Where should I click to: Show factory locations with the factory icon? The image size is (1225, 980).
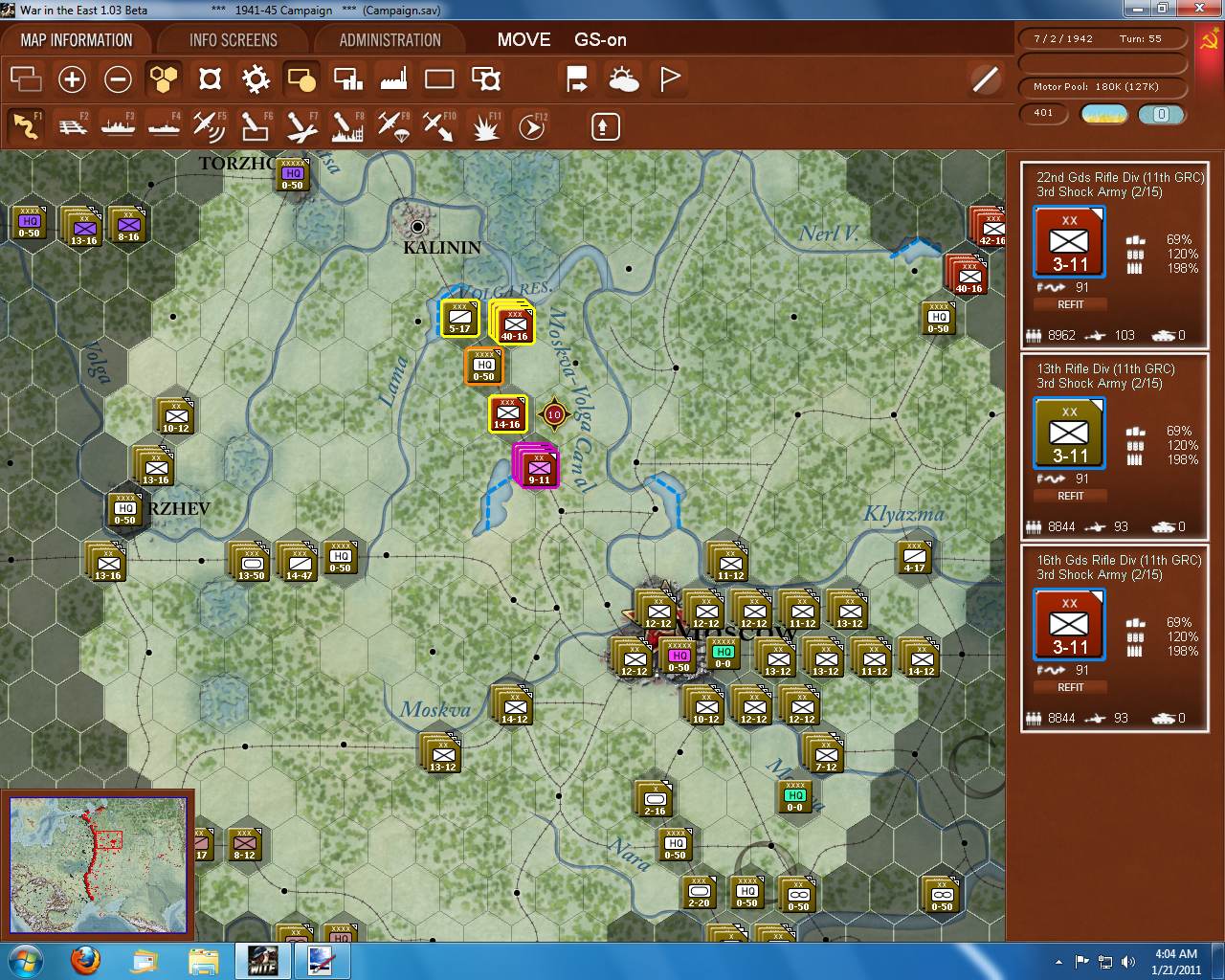point(393,78)
